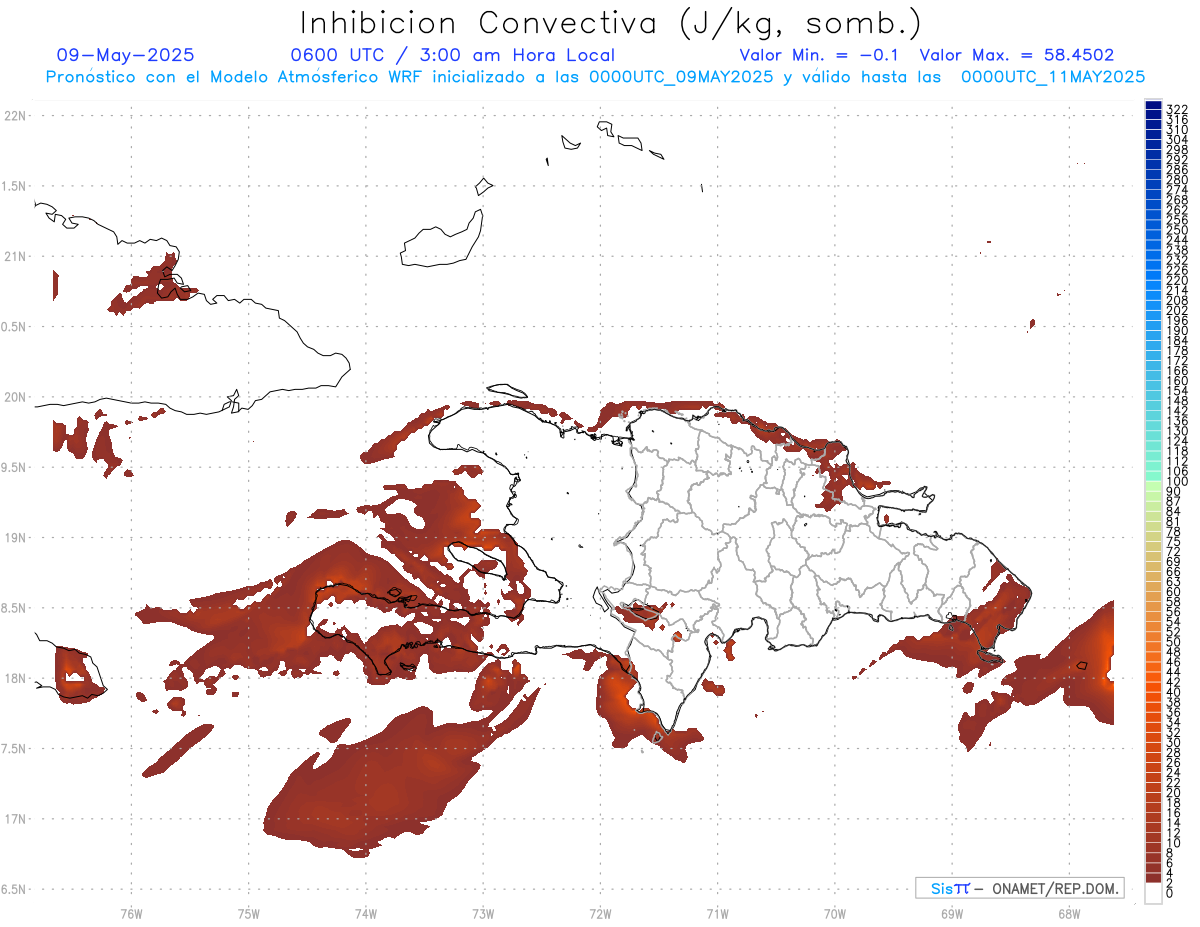
Task: Click the title 'Inhibicion Convectiva (J/kg, somb.)'
Action: tap(611, 23)
